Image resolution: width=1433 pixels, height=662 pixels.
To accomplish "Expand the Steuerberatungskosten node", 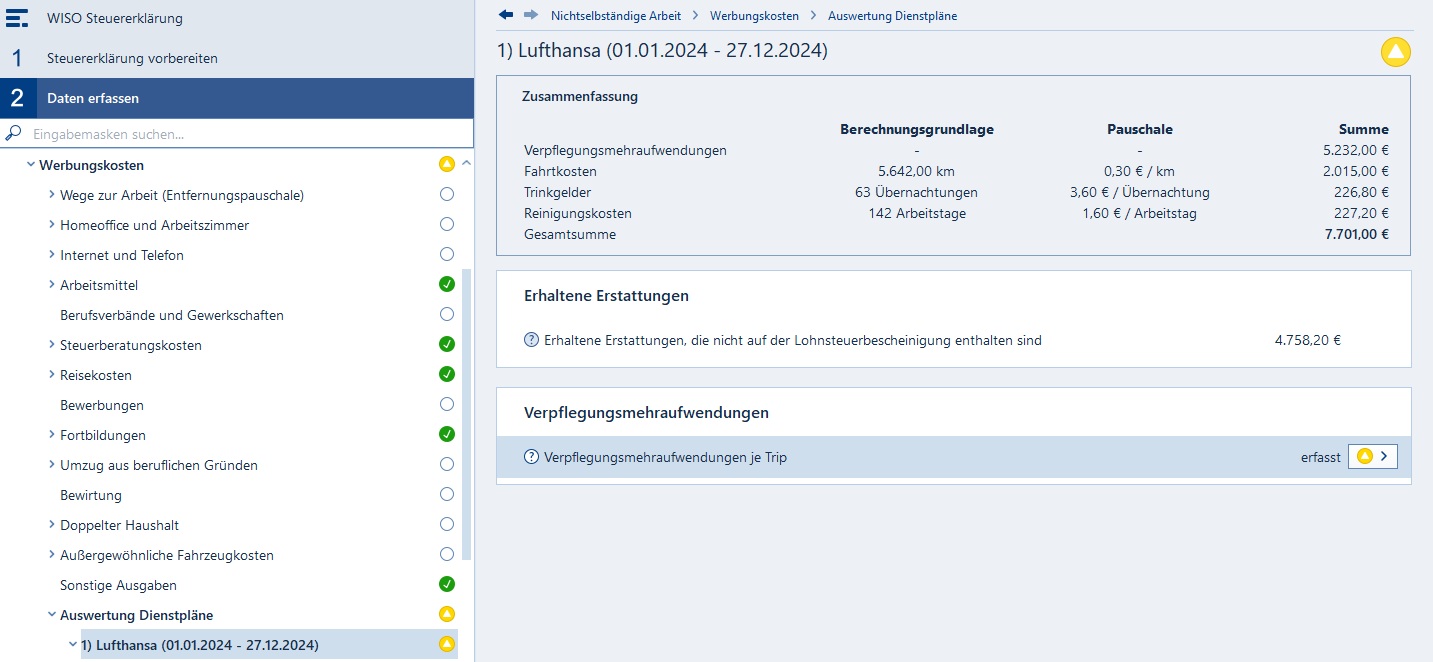I will point(51,345).
